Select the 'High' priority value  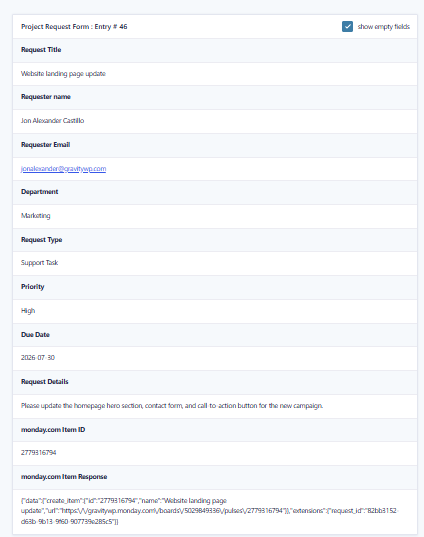coord(28,311)
